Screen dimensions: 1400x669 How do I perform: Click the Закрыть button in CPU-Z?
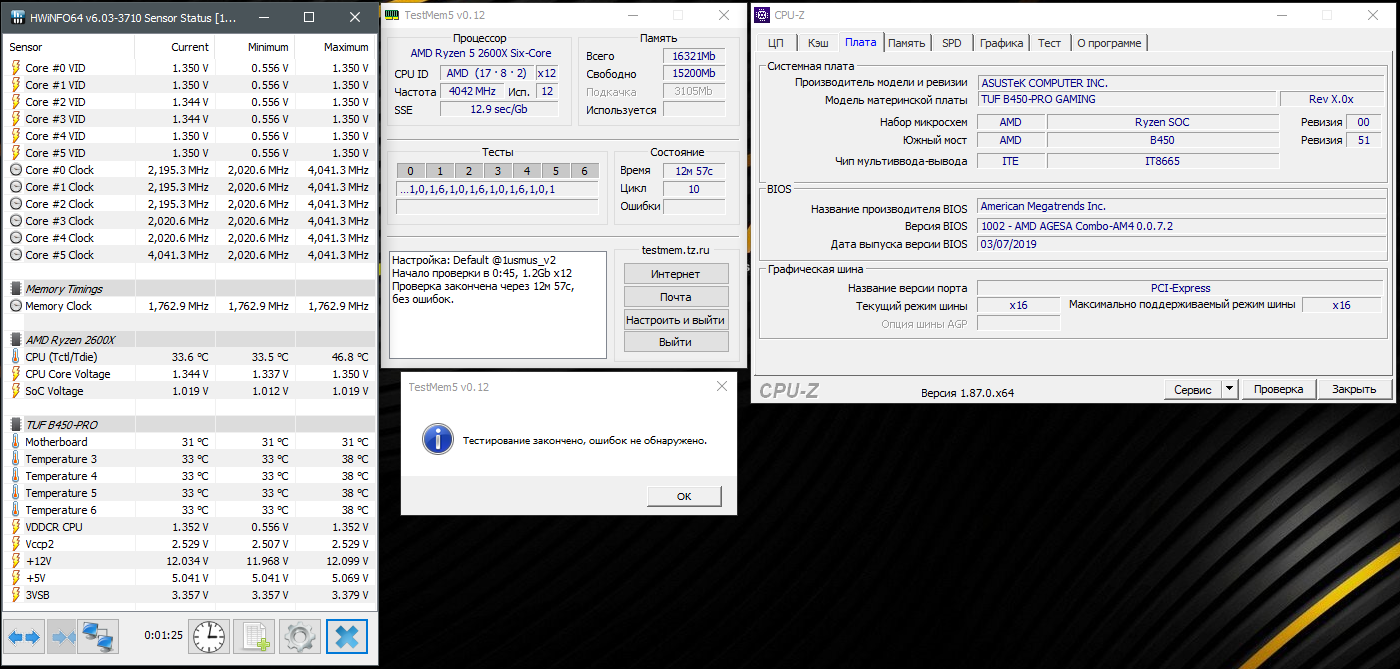pyautogui.click(x=1354, y=389)
